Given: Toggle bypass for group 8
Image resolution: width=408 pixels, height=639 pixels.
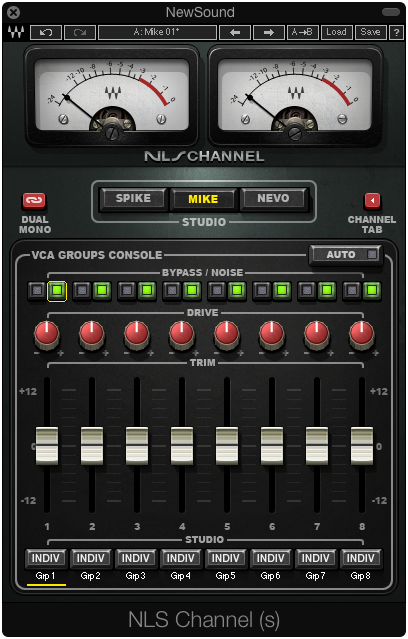Looking at the screenshot, I should pyautogui.click(x=352, y=291).
